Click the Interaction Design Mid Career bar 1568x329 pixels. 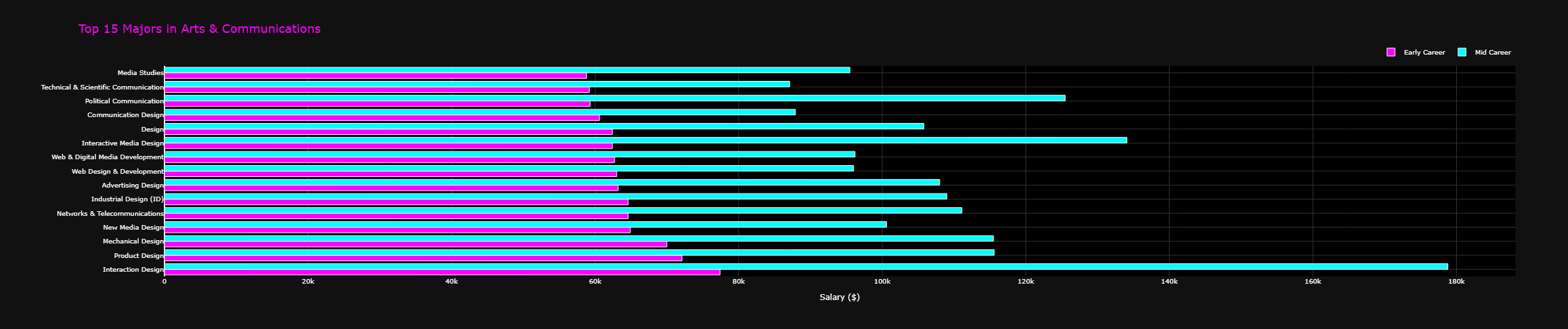click(806, 266)
